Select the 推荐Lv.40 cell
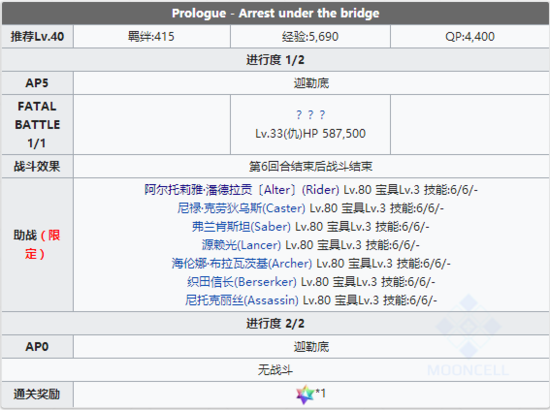550x410 pixels. [x=38, y=36]
